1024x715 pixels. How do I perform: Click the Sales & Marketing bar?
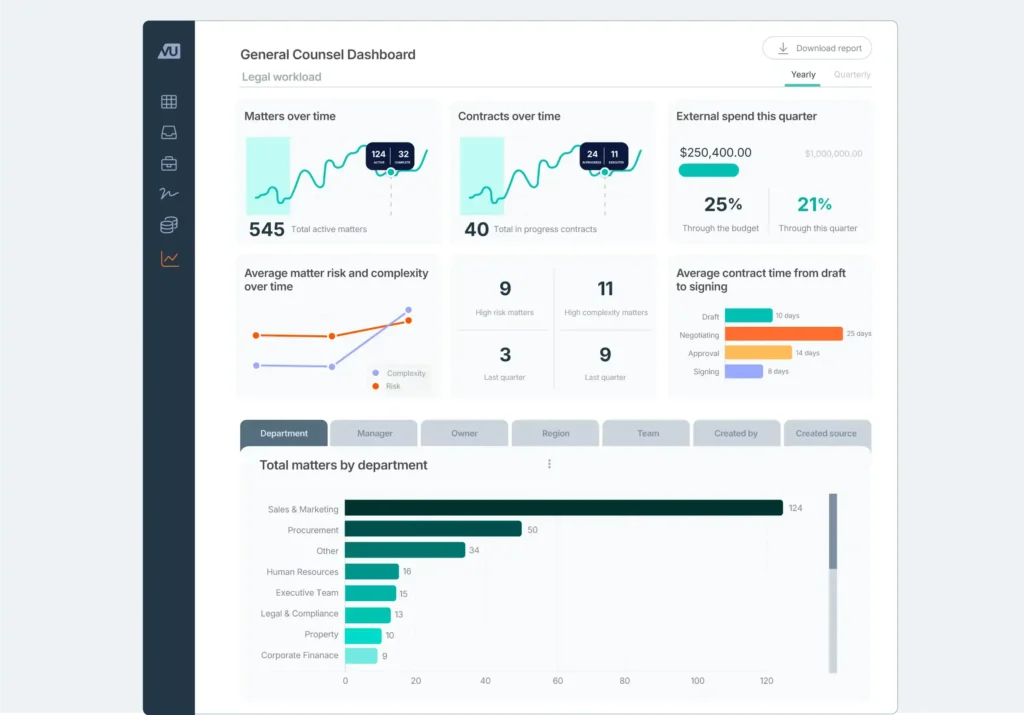click(564, 508)
